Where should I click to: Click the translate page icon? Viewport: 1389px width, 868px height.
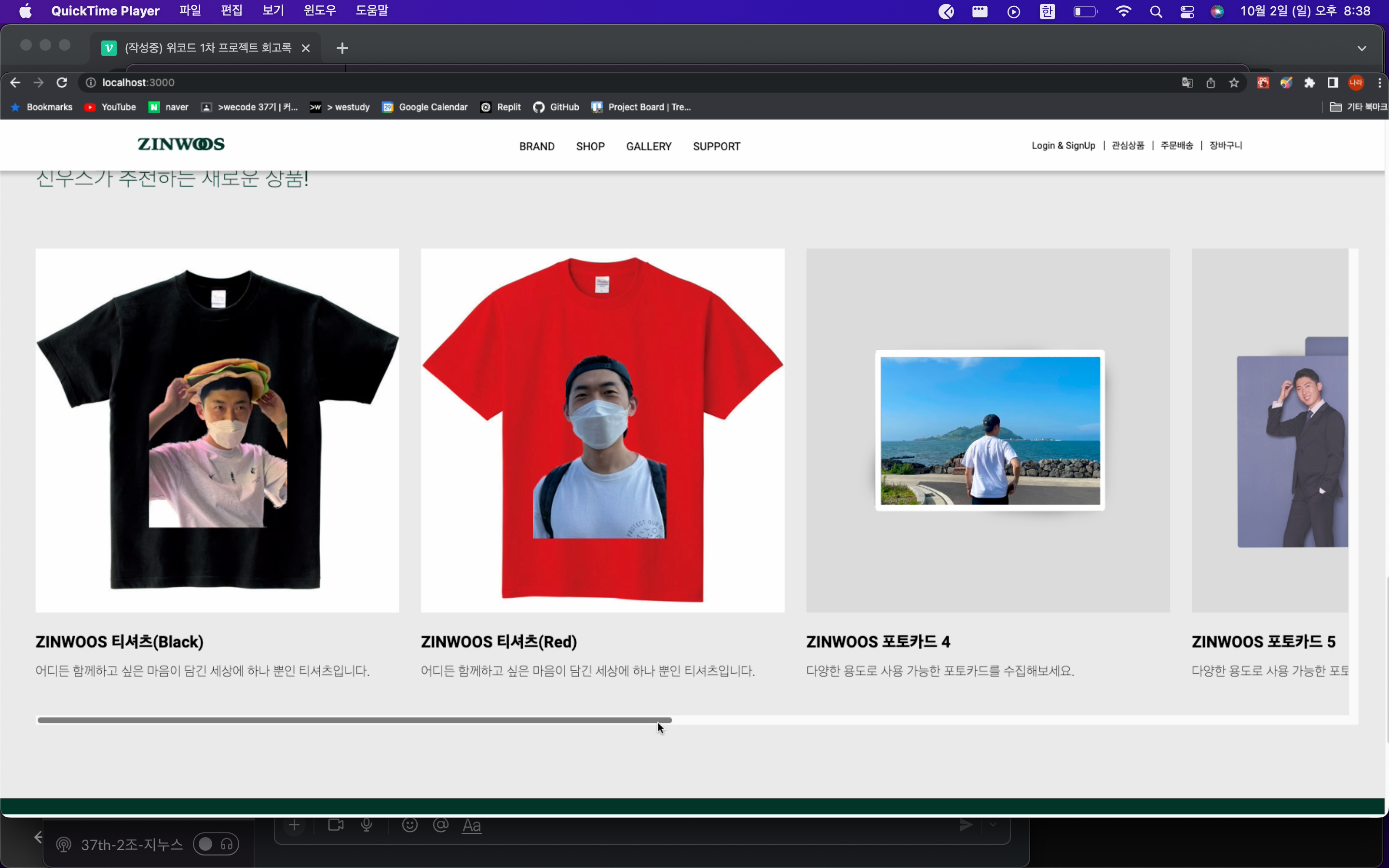click(1187, 82)
